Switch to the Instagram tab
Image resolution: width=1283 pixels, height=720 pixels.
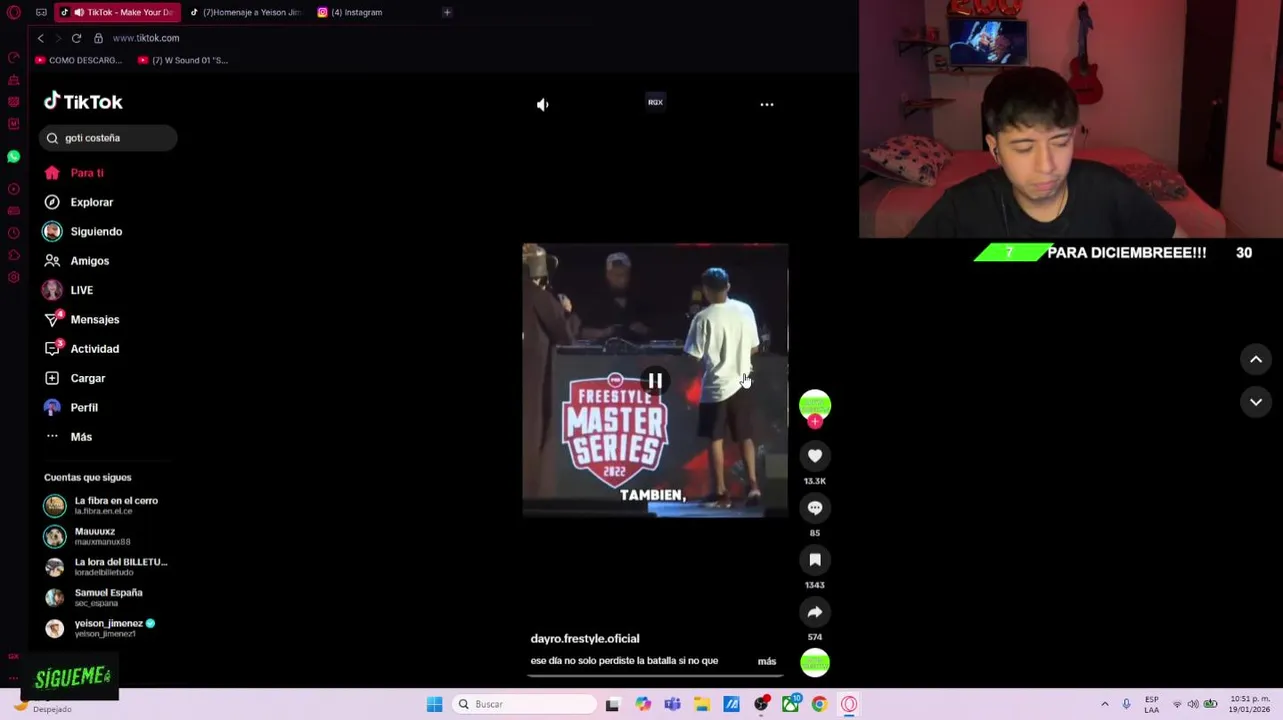[357, 12]
